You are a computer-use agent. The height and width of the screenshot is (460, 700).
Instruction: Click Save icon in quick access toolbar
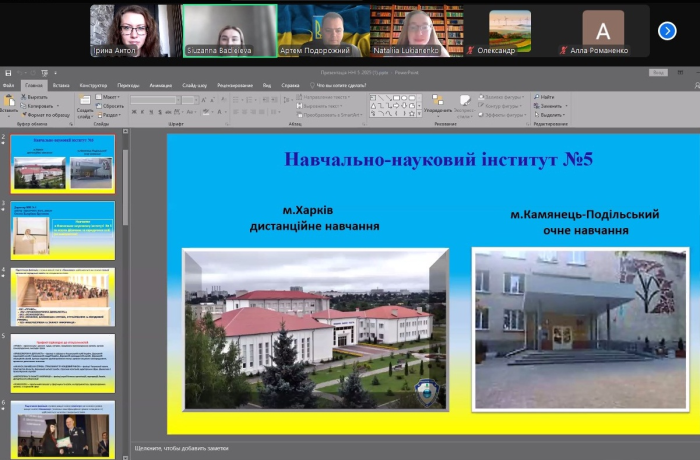coord(8,73)
